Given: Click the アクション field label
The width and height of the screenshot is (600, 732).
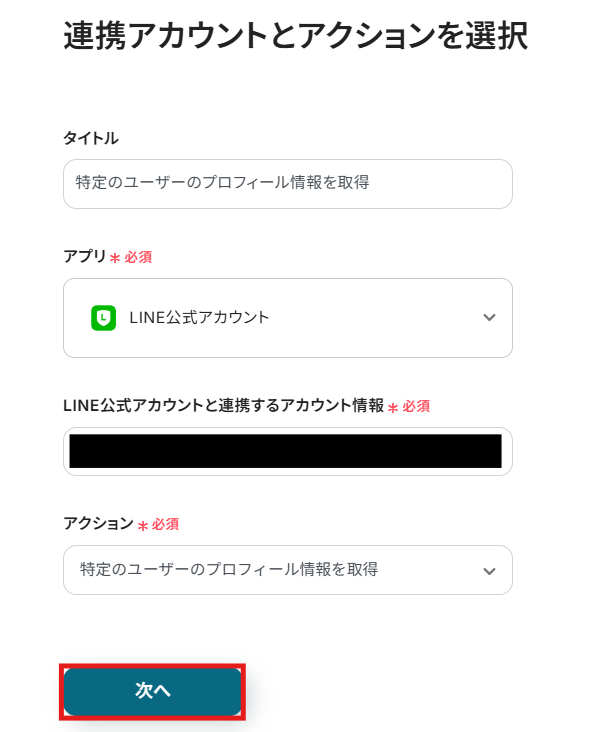Looking at the screenshot, I should pyautogui.click(x=98, y=523).
